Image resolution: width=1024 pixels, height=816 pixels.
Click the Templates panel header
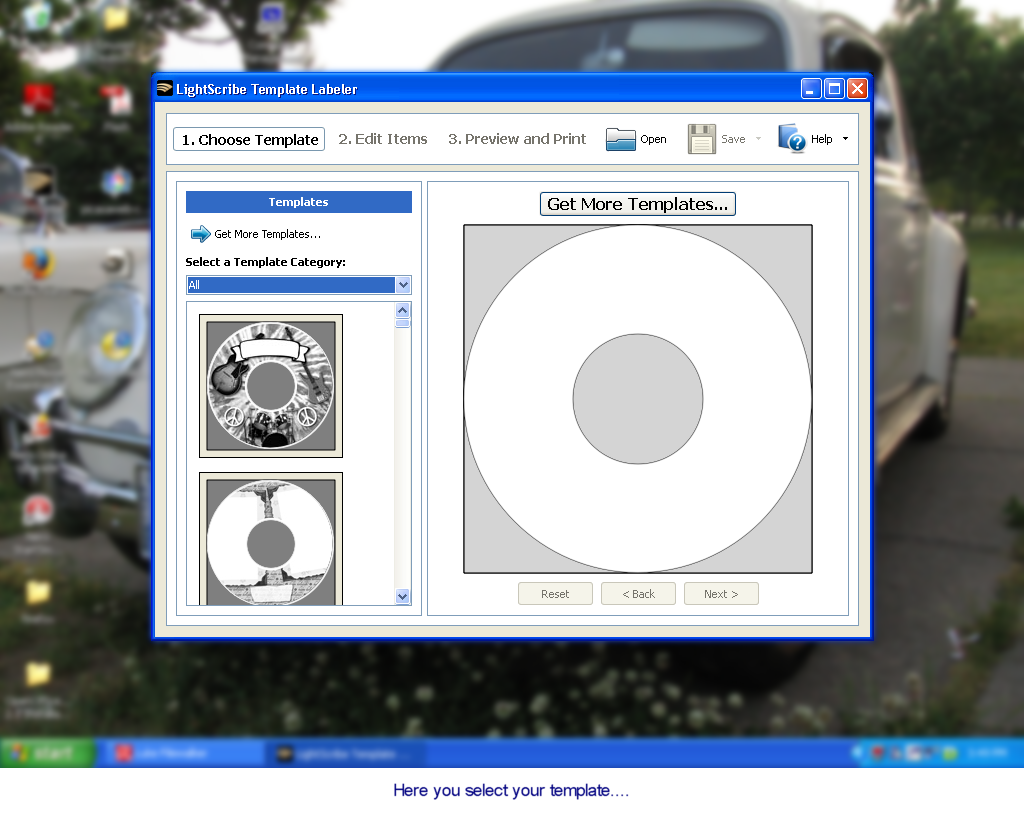pyautogui.click(x=298, y=202)
